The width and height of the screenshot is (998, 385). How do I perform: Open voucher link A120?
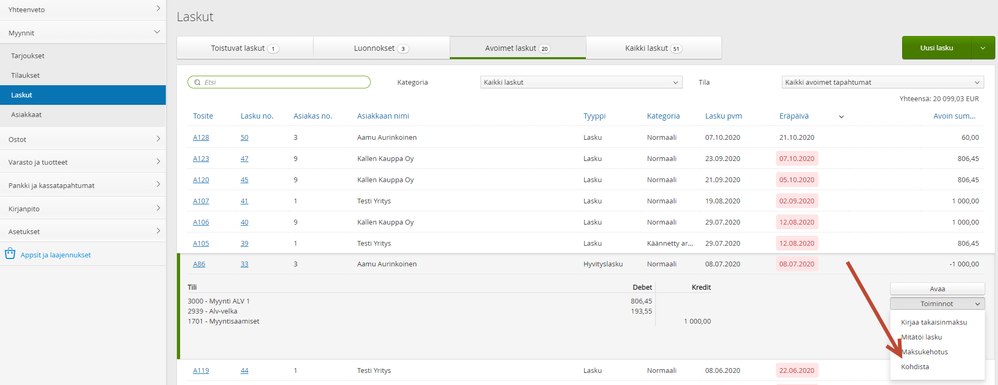tap(201, 179)
